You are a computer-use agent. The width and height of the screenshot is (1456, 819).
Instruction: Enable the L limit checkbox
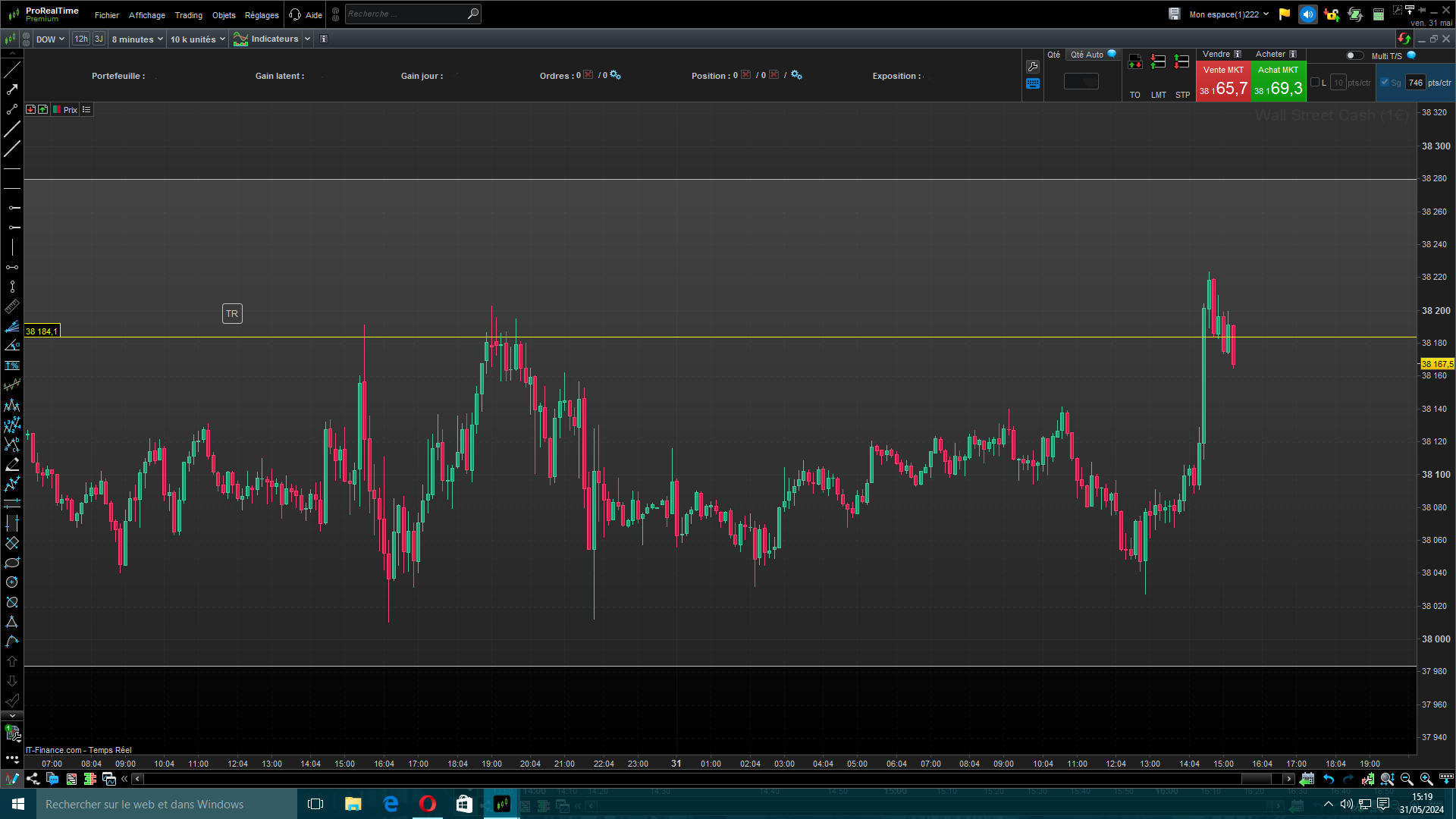[x=1315, y=82]
